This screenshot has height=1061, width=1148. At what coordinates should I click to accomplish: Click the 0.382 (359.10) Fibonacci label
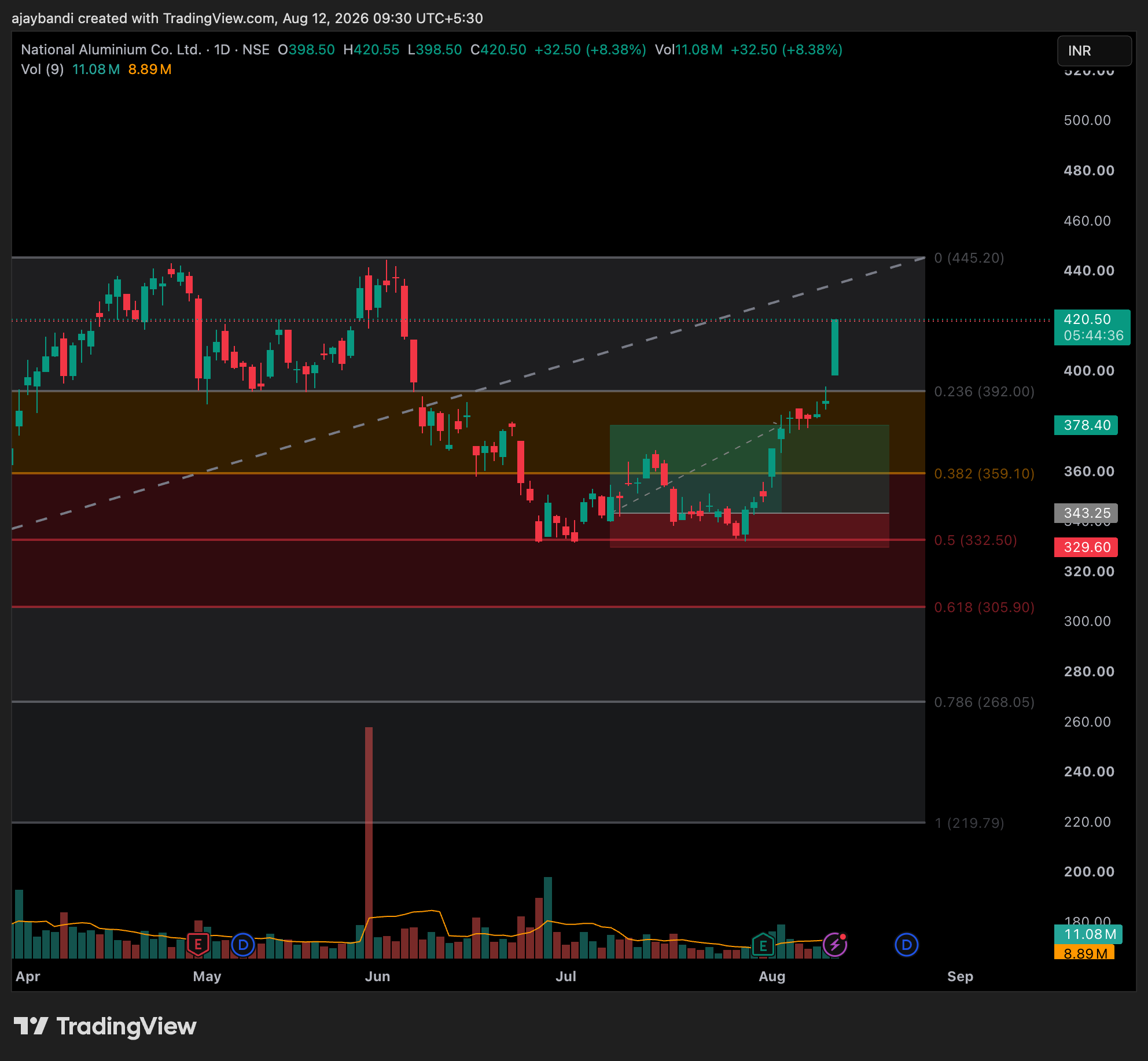(984, 474)
